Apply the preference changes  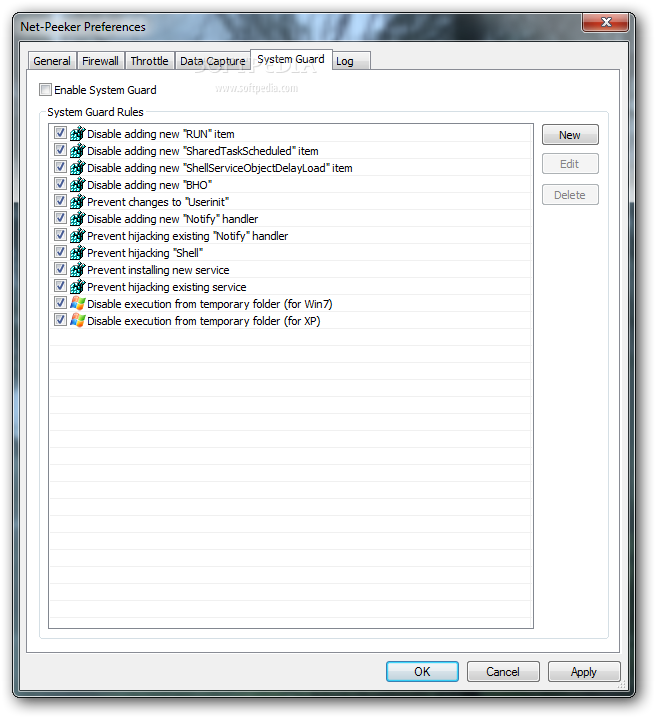[584, 672]
